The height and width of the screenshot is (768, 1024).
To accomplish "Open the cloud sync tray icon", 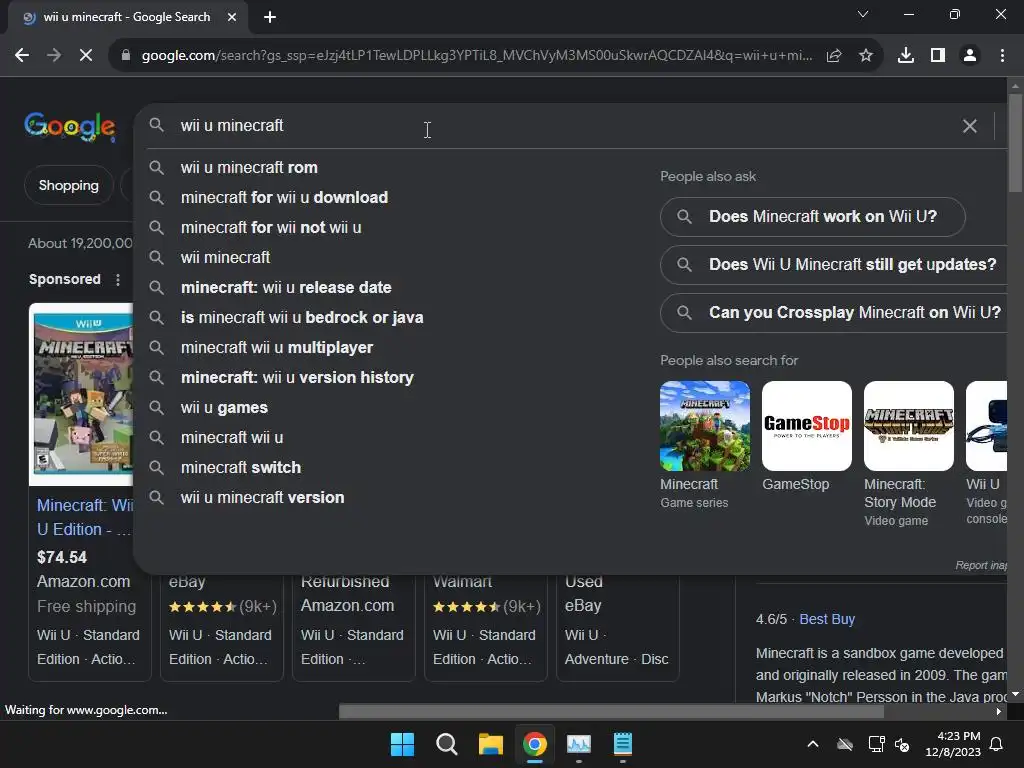I will tap(845, 744).
